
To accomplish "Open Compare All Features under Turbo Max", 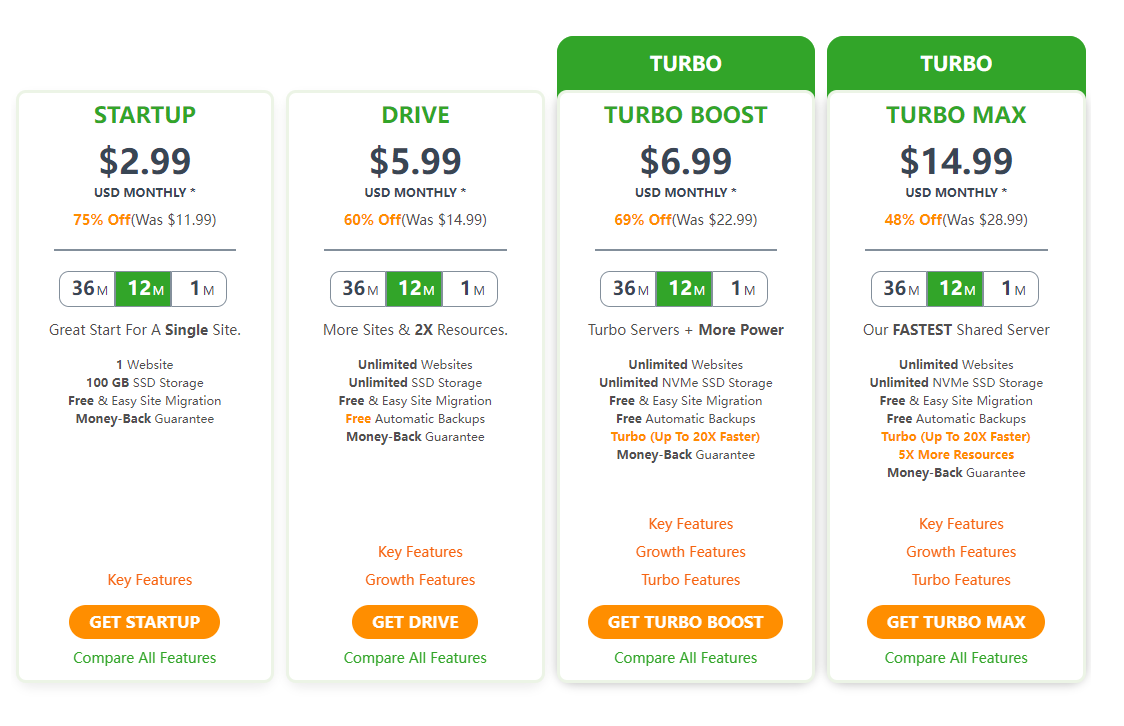I will (x=956, y=658).
